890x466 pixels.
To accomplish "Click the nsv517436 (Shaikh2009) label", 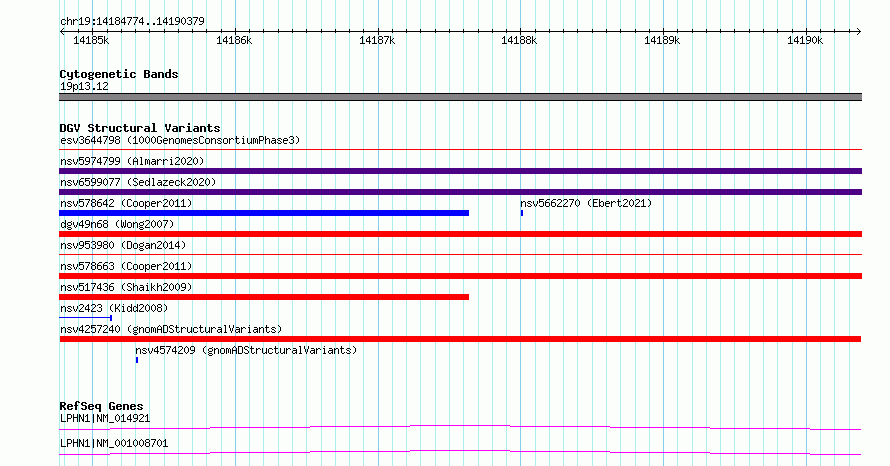I will (126, 287).
